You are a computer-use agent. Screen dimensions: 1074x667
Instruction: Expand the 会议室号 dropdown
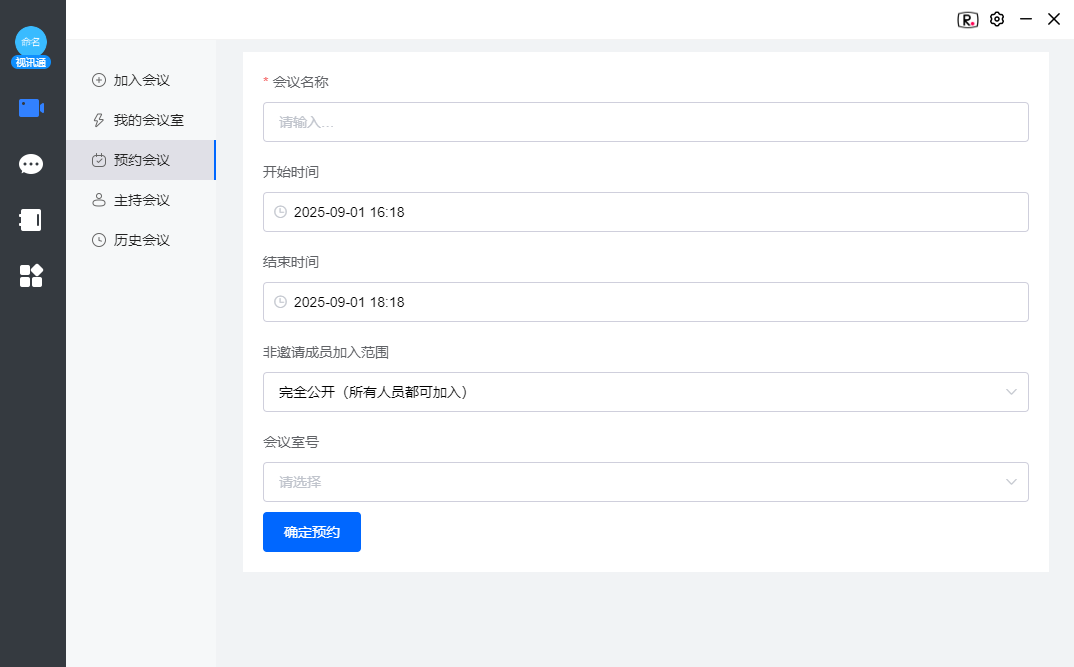[645, 482]
